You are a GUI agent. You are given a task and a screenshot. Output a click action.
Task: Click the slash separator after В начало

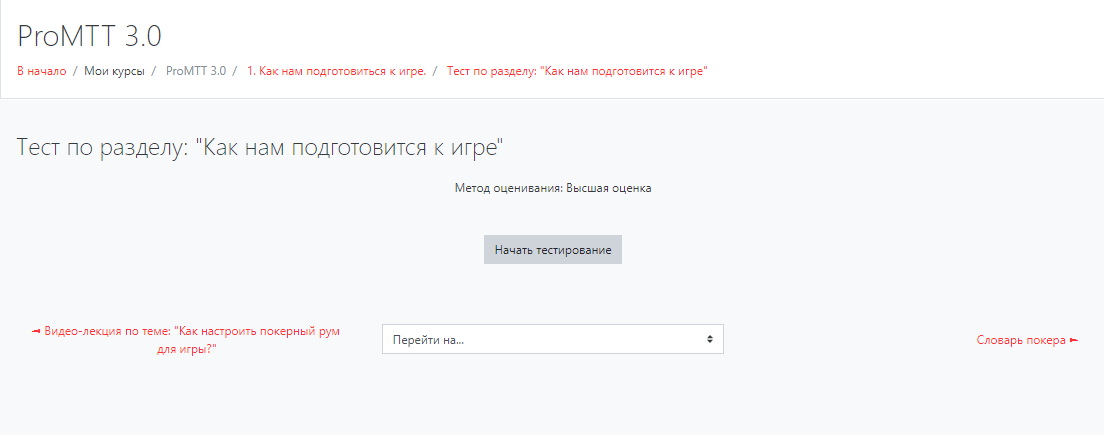(75, 71)
